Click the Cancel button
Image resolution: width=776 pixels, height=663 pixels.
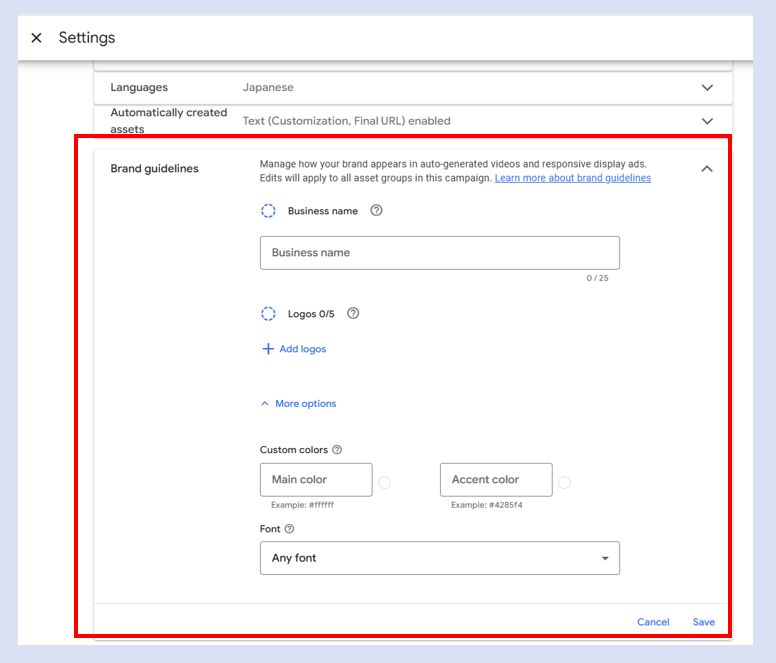653,622
